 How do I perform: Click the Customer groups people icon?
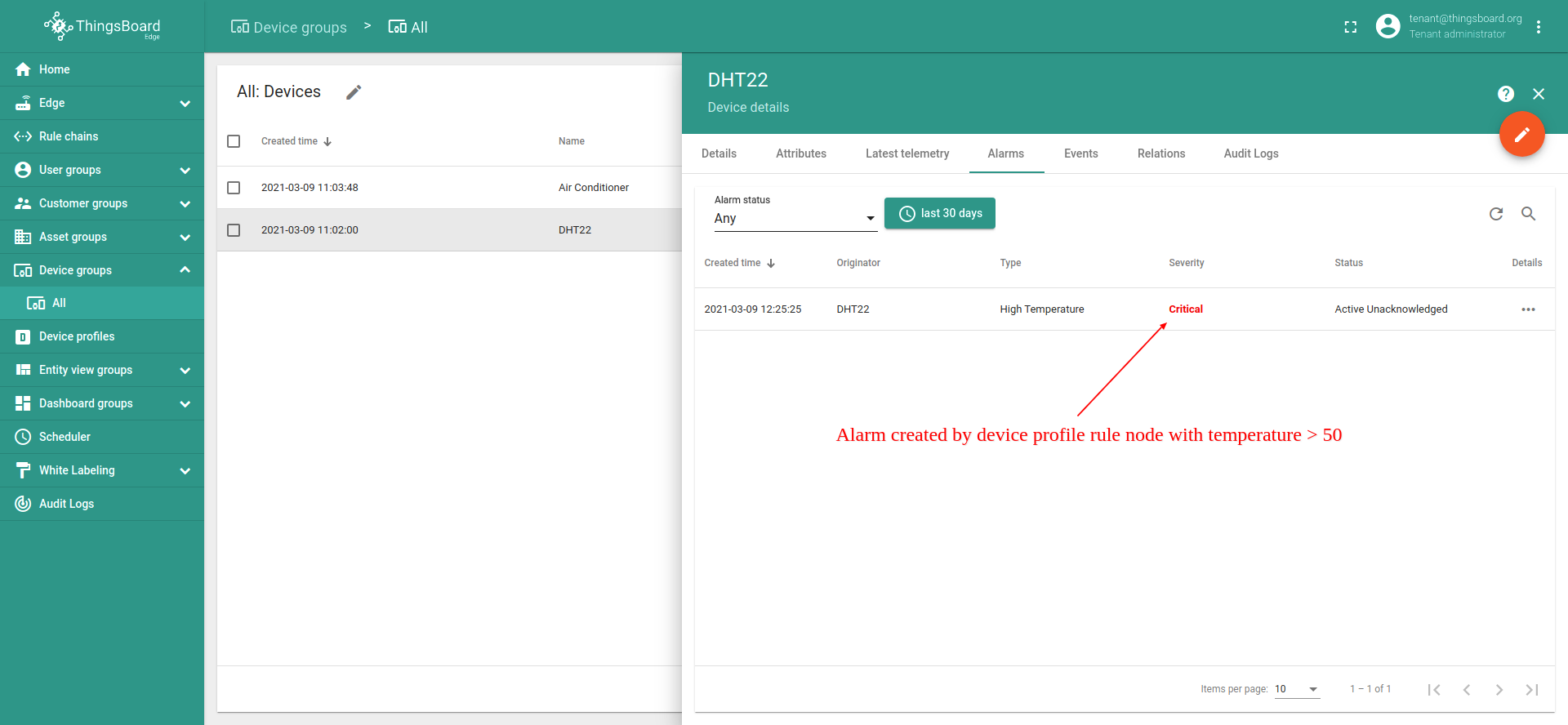pos(23,203)
